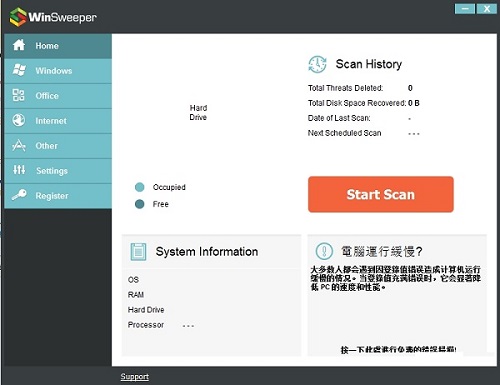This screenshot has width=500, height=385.
Task: Click the exclamation alert icon
Action: pos(324,251)
